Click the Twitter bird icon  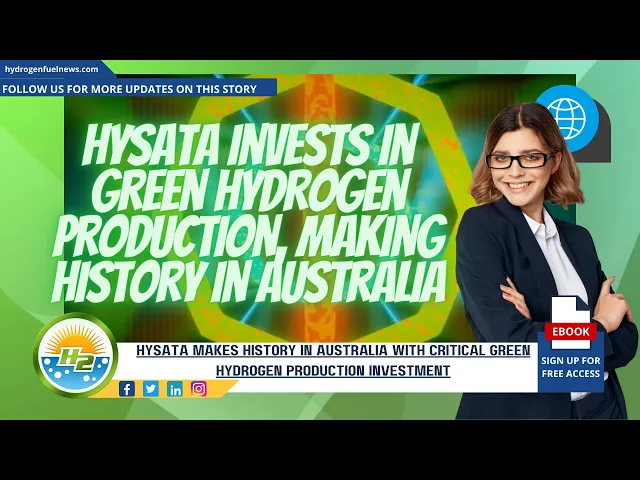click(151, 389)
